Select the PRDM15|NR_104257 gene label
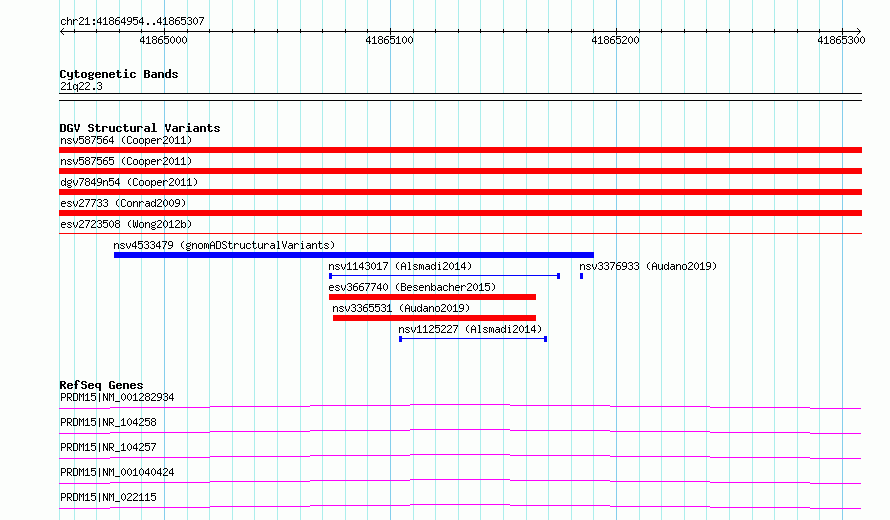Viewport: 890px width, 520px height. click(x=108, y=447)
